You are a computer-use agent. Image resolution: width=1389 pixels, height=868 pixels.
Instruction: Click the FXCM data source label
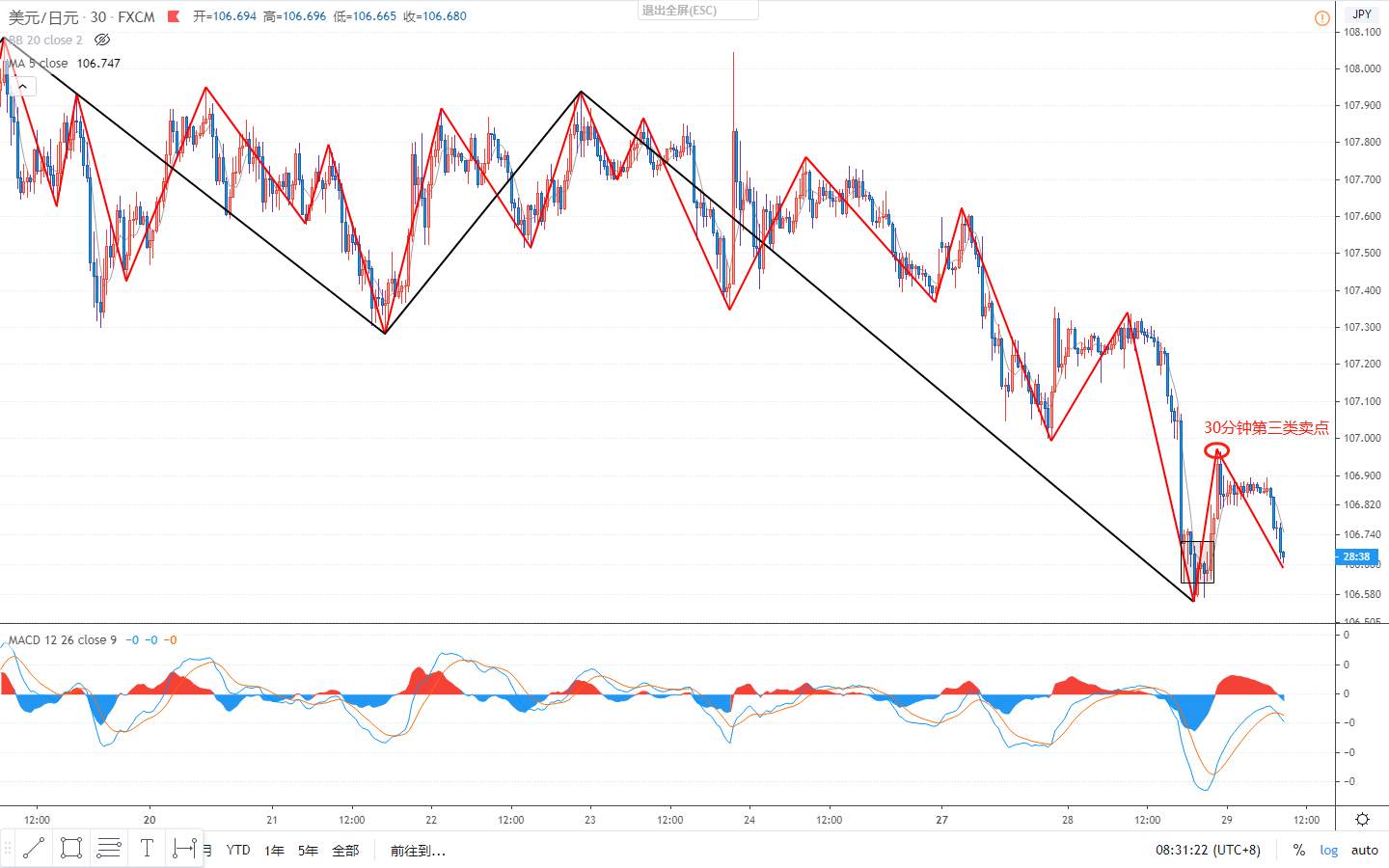coord(136,16)
